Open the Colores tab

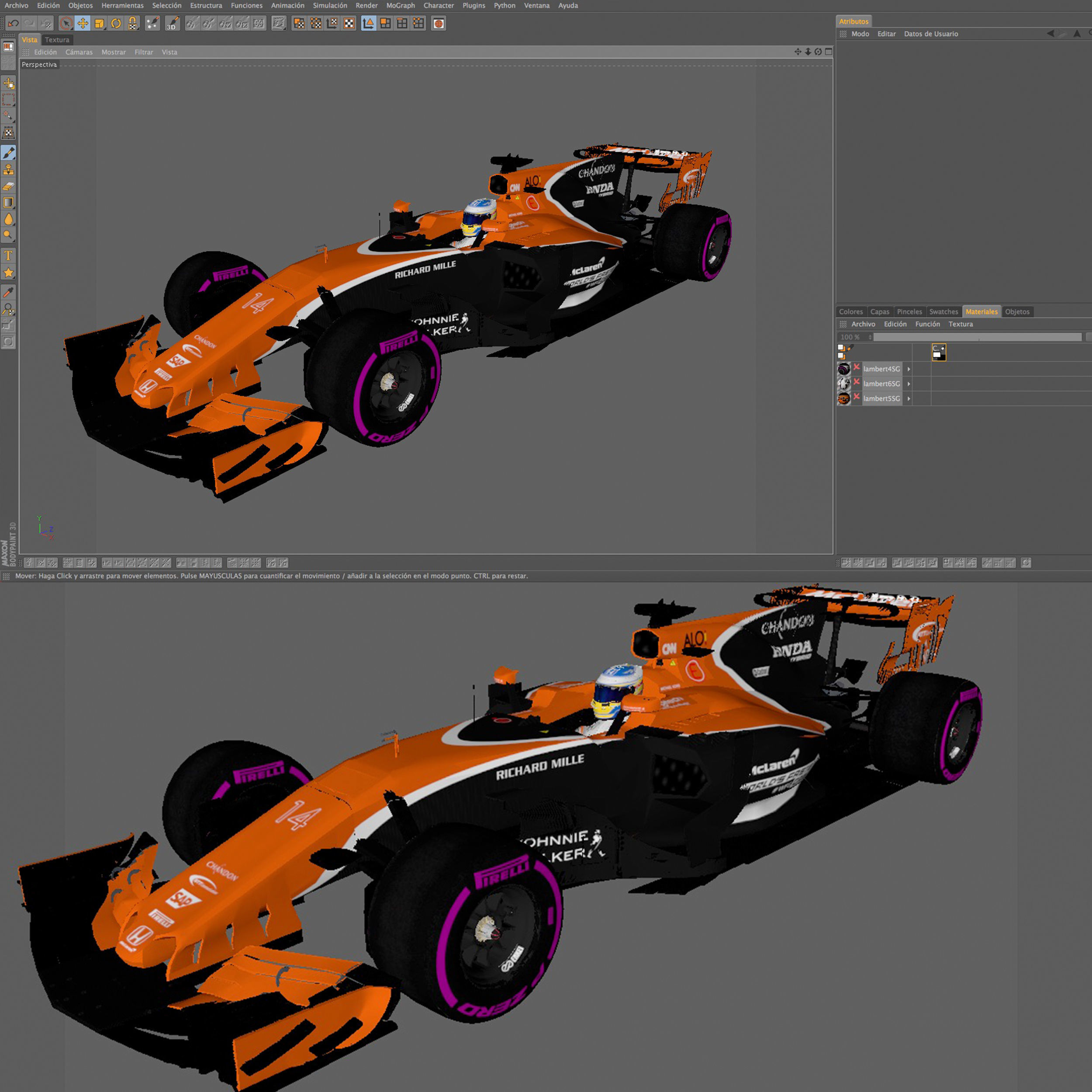[850, 311]
